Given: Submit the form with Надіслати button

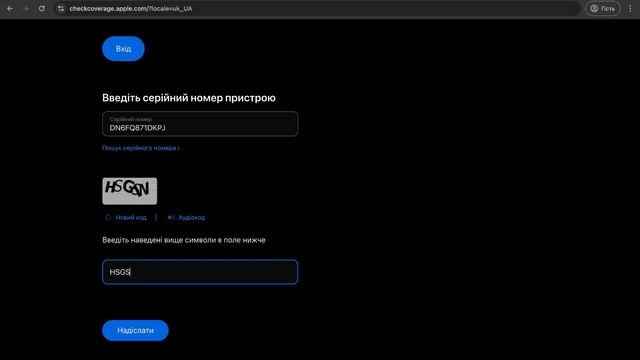Looking at the screenshot, I should click(x=135, y=330).
